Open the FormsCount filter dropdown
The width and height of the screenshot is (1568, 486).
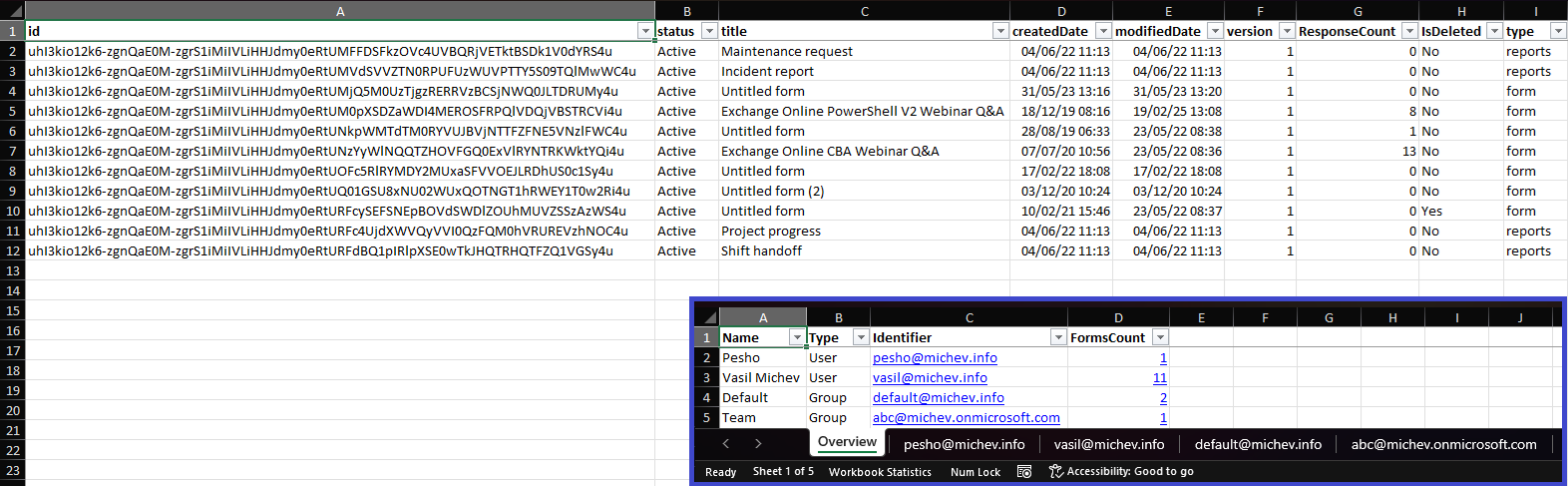[1159, 338]
